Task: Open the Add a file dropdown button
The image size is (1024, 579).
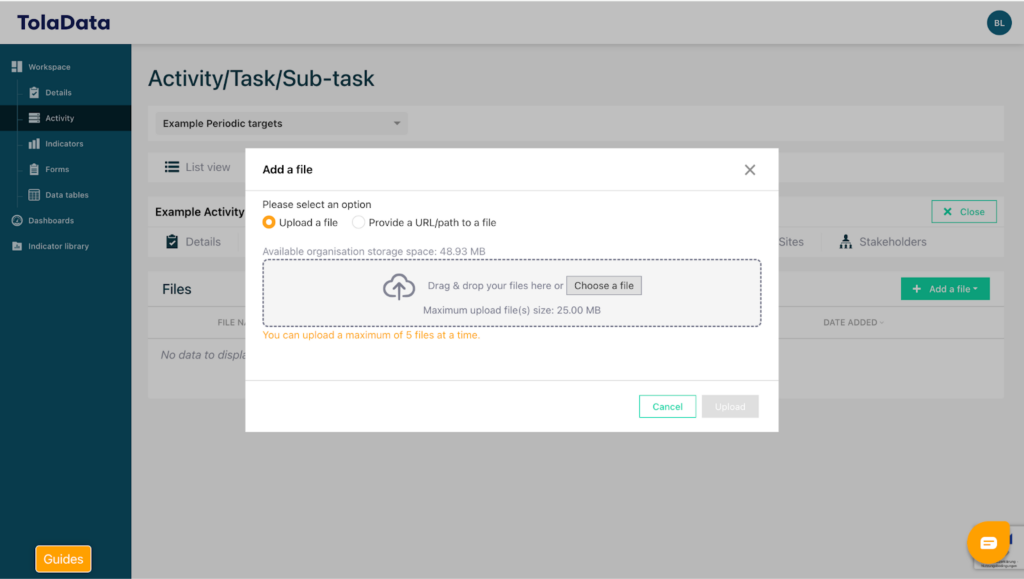Action: click(945, 289)
